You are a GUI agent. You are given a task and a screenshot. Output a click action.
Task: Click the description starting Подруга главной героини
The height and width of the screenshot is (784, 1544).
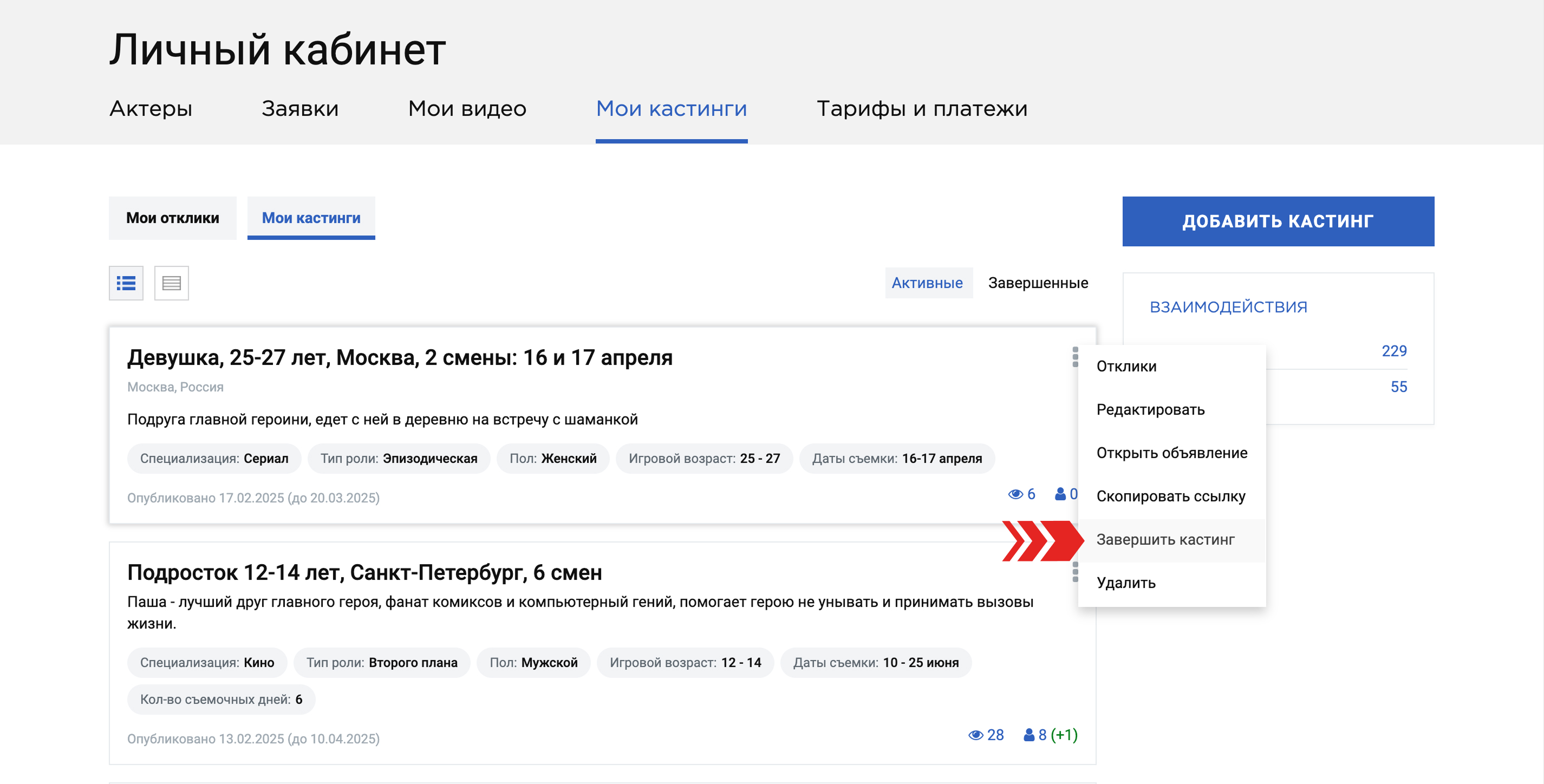pos(382,419)
